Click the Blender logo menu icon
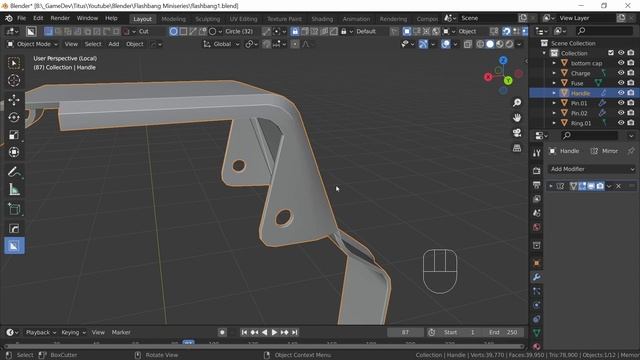Viewport: 640px width, 360px height. point(9,18)
